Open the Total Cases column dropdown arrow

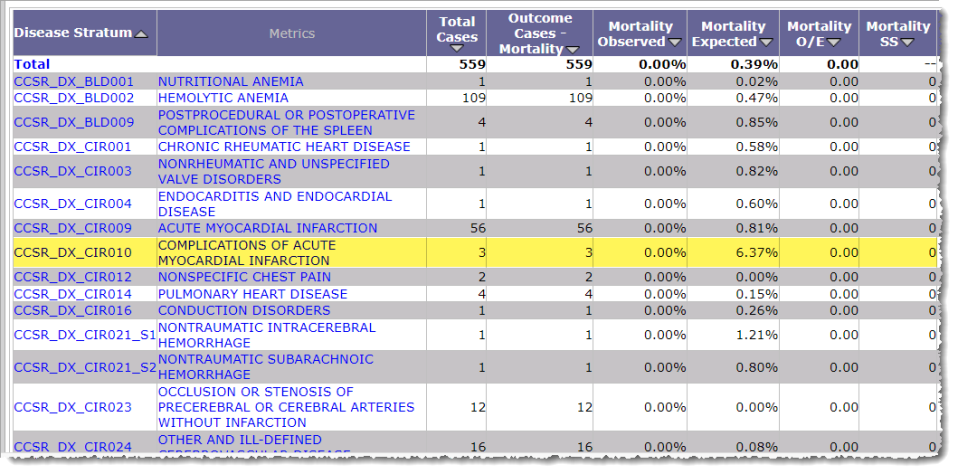[457, 48]
